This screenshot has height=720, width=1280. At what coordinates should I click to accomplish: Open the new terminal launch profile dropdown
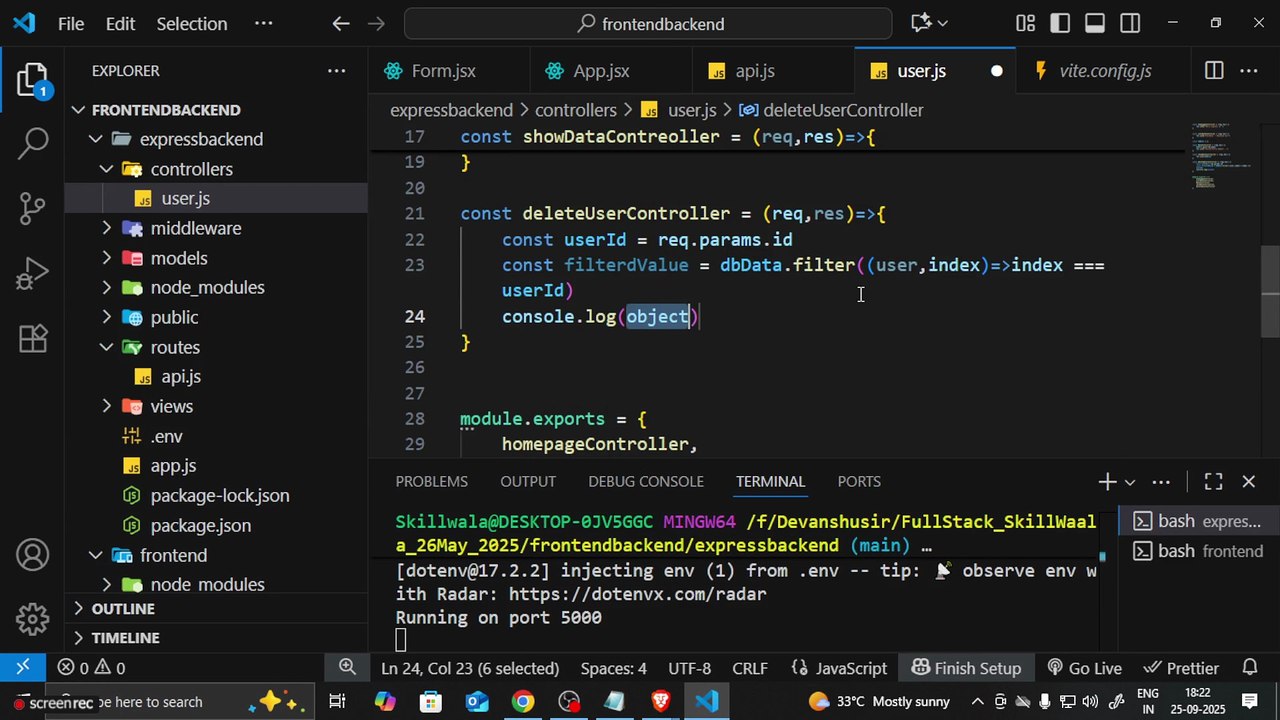1130,482
